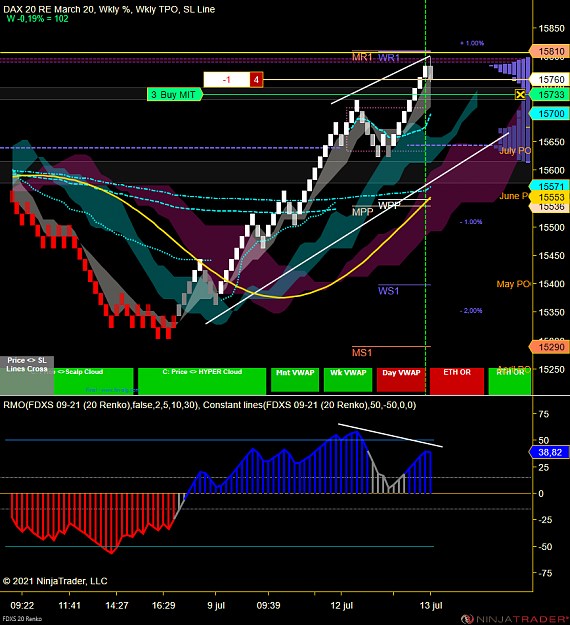Screen dimensions: 570x625
Task: Select the cyan 15700 price marker
Action: click(549, 114)
